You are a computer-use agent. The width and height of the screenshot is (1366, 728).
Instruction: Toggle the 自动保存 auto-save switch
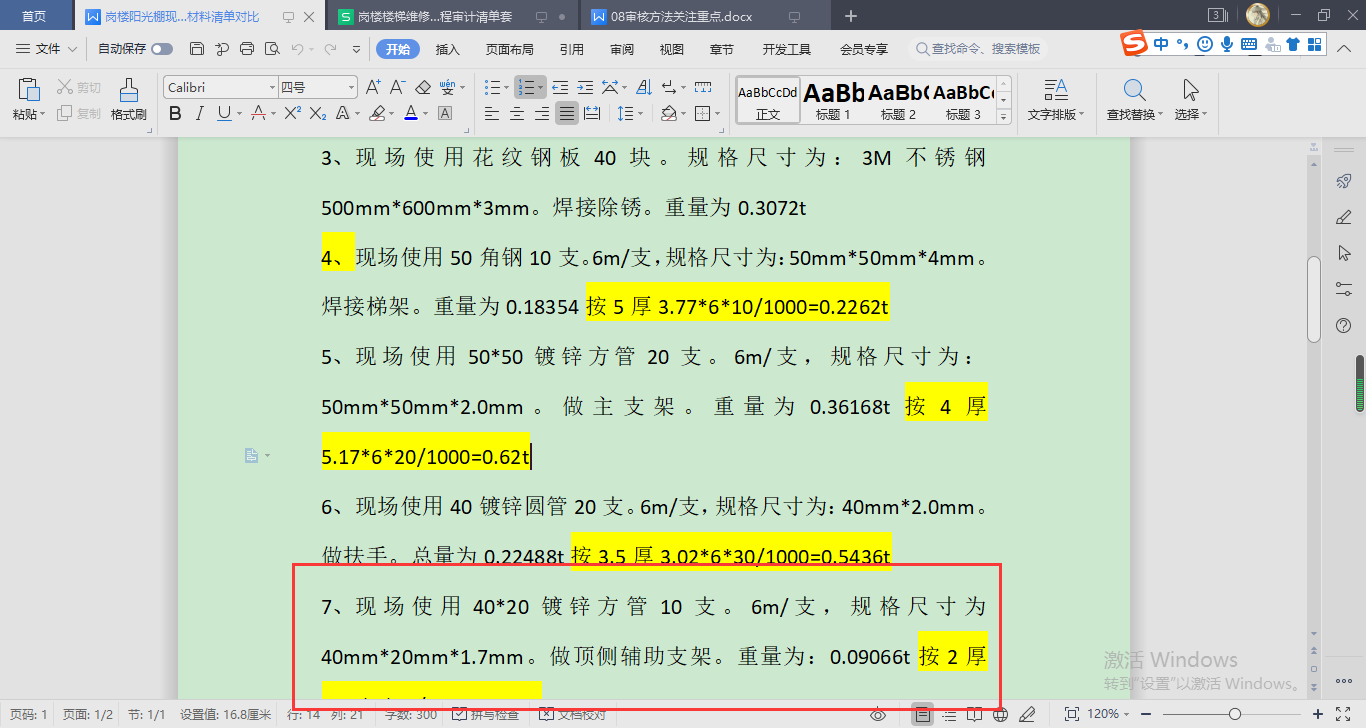[x=161, y=49]
